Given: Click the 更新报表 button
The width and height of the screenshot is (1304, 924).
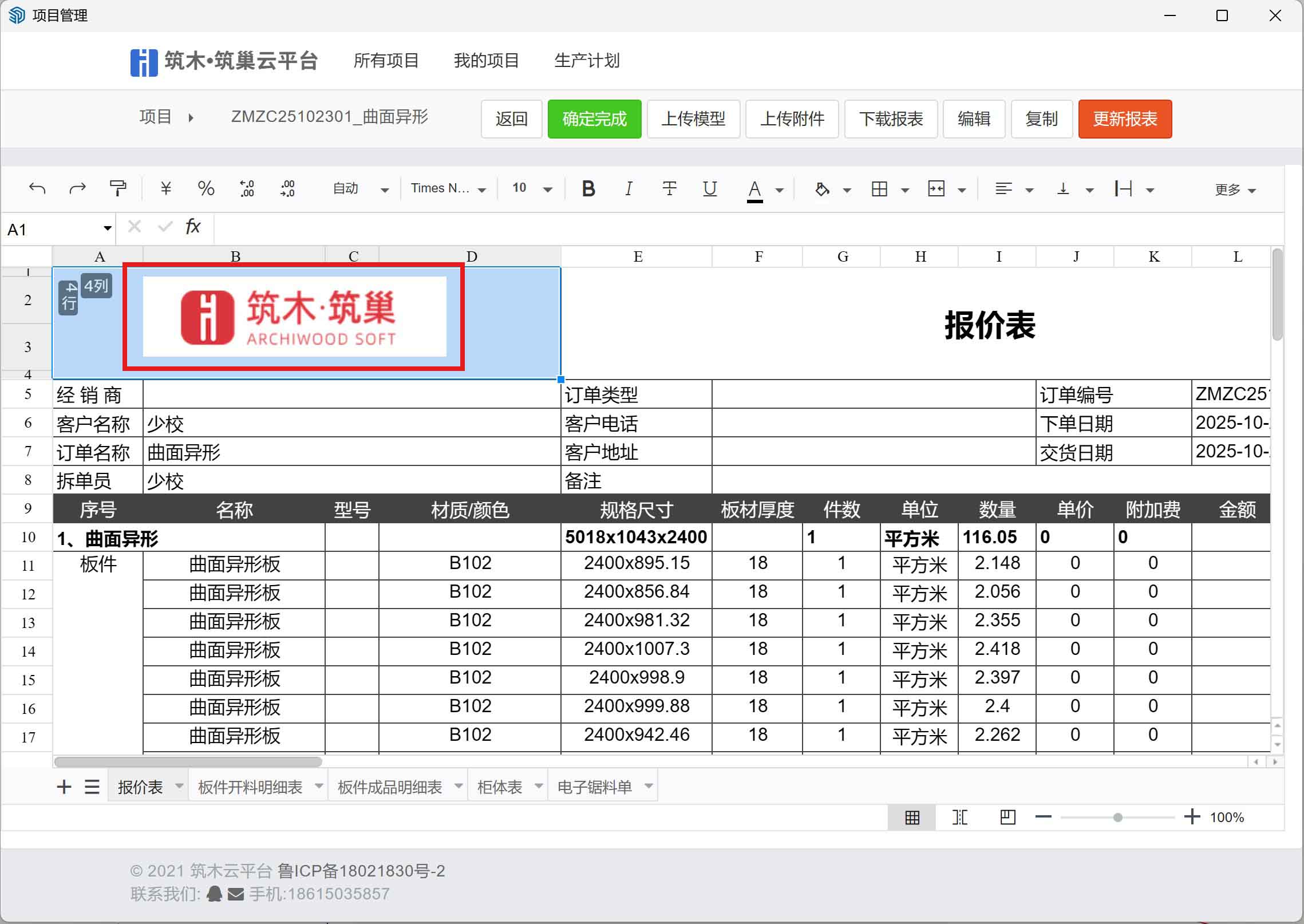Looking at the screenshot, I should (1124, 119).
